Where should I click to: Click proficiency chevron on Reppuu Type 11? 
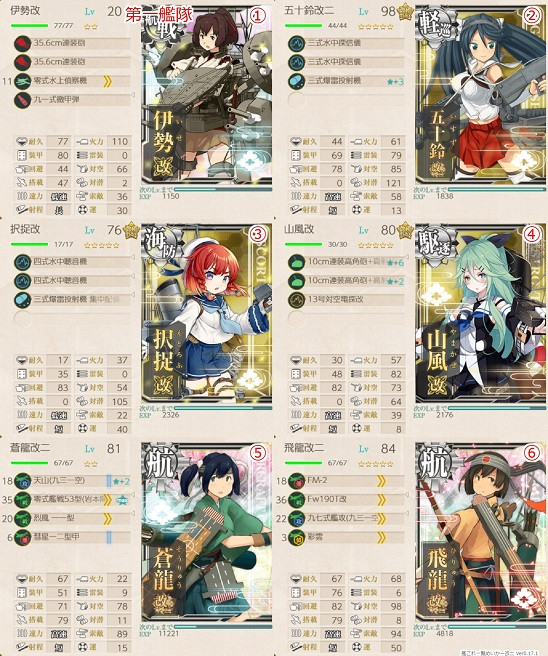point(107,519)
